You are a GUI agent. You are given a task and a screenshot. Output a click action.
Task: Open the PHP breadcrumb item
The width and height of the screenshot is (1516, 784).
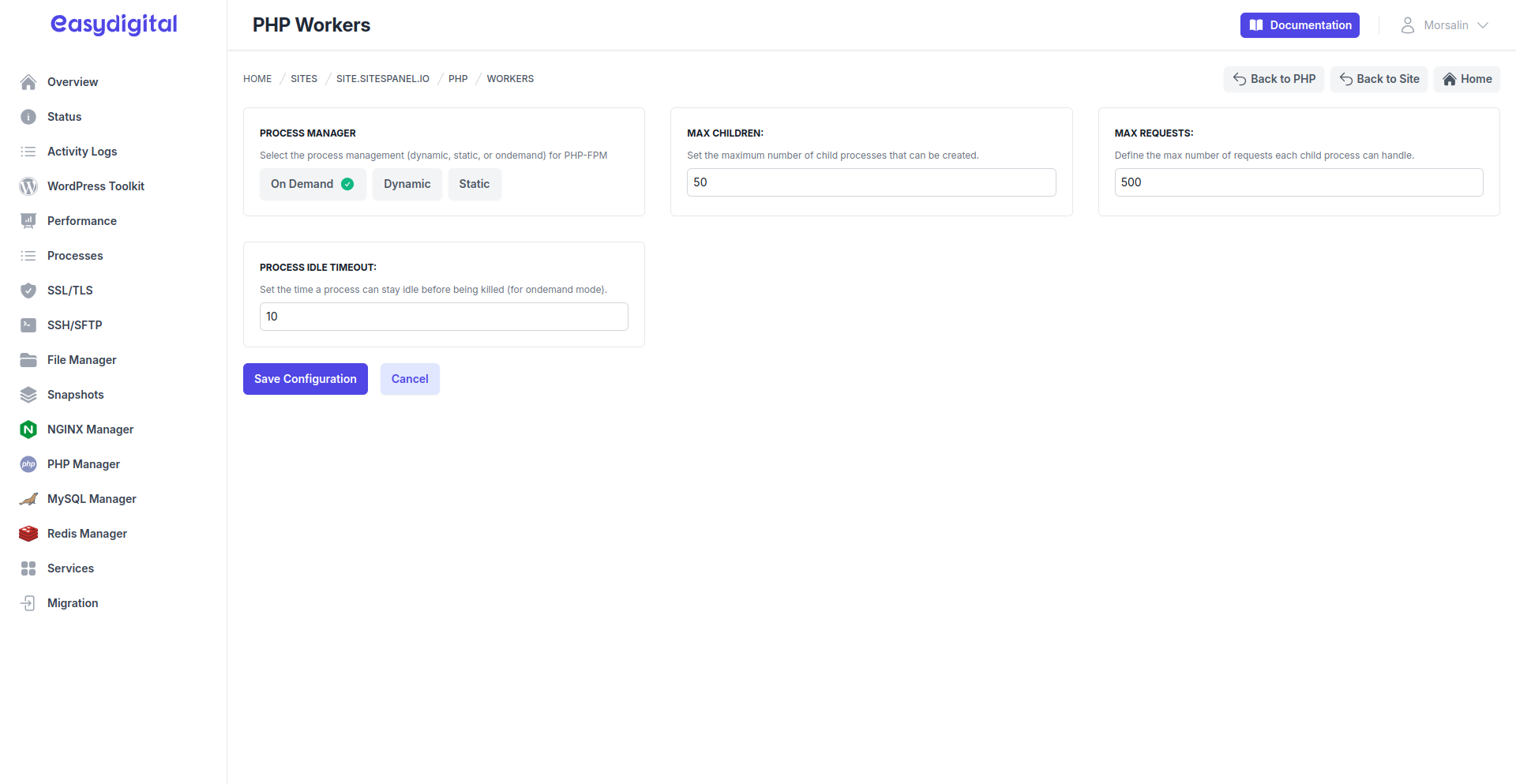[x=458, y=78]
